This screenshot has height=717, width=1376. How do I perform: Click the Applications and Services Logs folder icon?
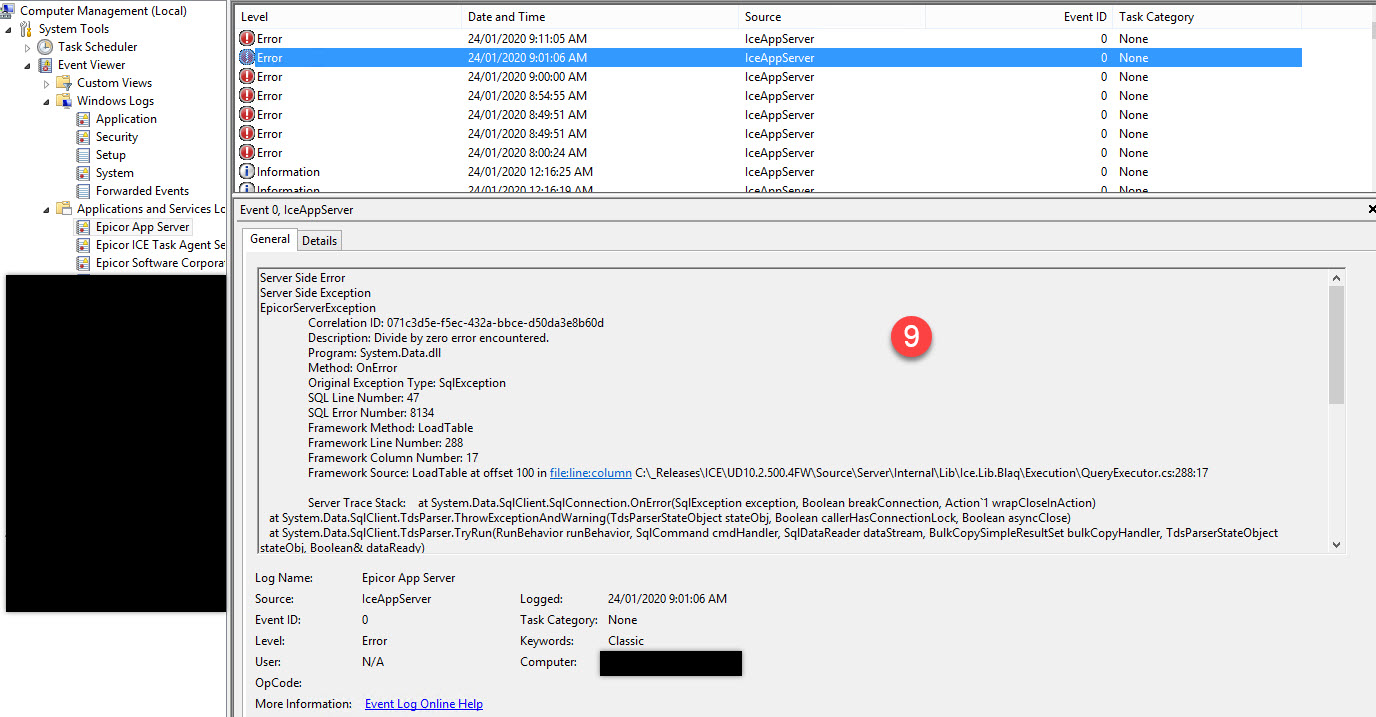[64, 209]
